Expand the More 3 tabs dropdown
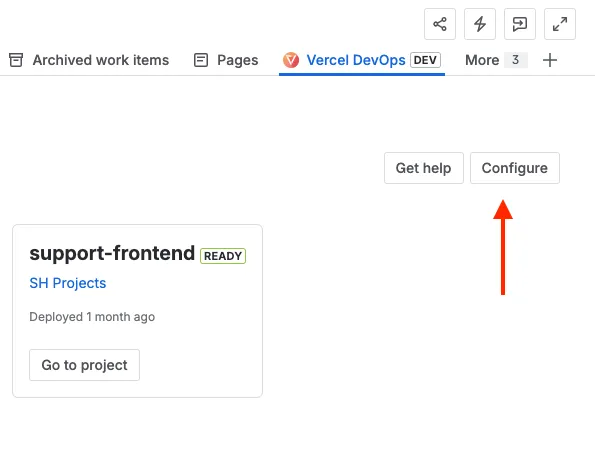 point(496,60)
